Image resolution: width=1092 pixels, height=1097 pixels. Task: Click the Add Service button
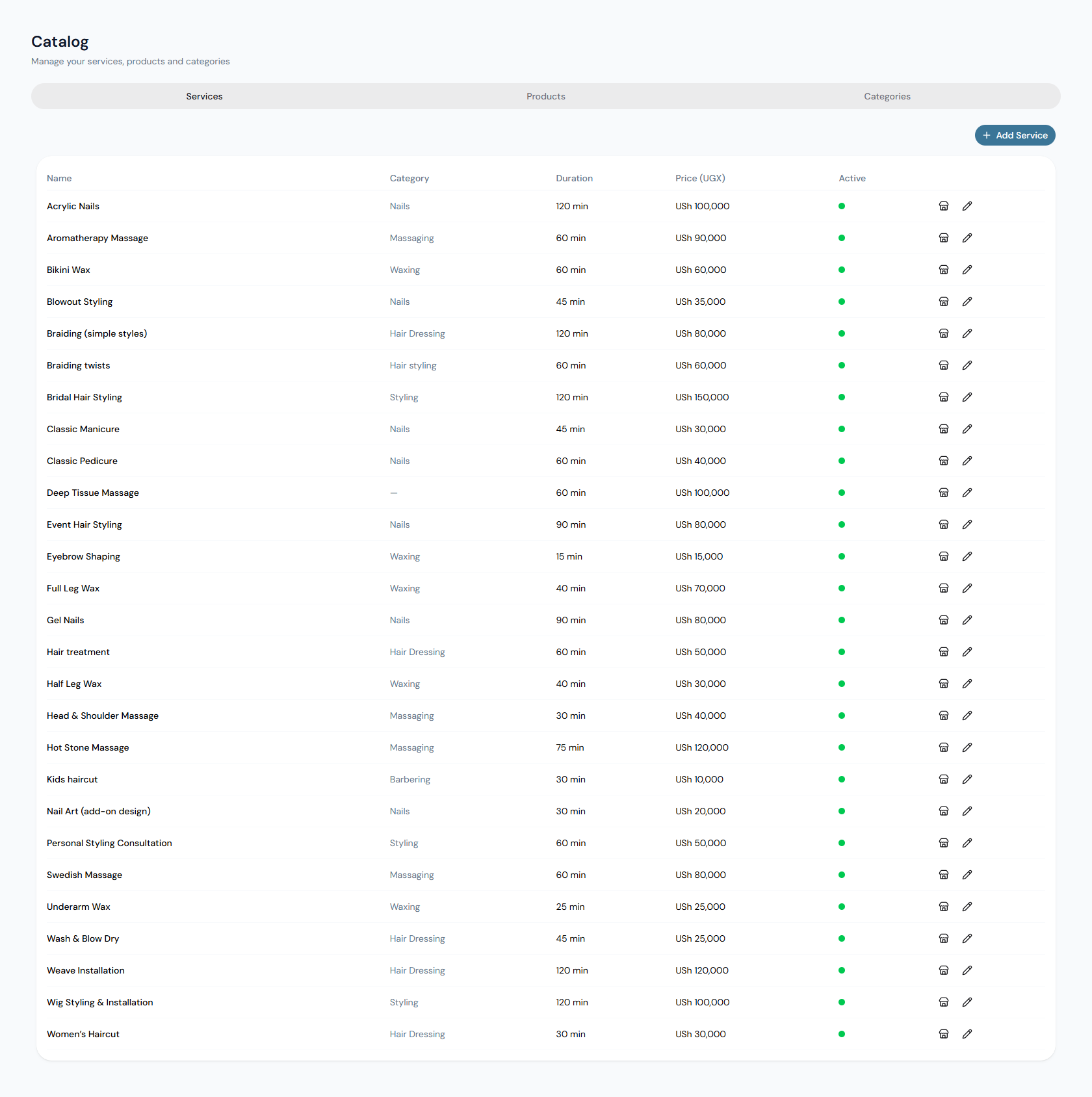[x=1015, y=135]
